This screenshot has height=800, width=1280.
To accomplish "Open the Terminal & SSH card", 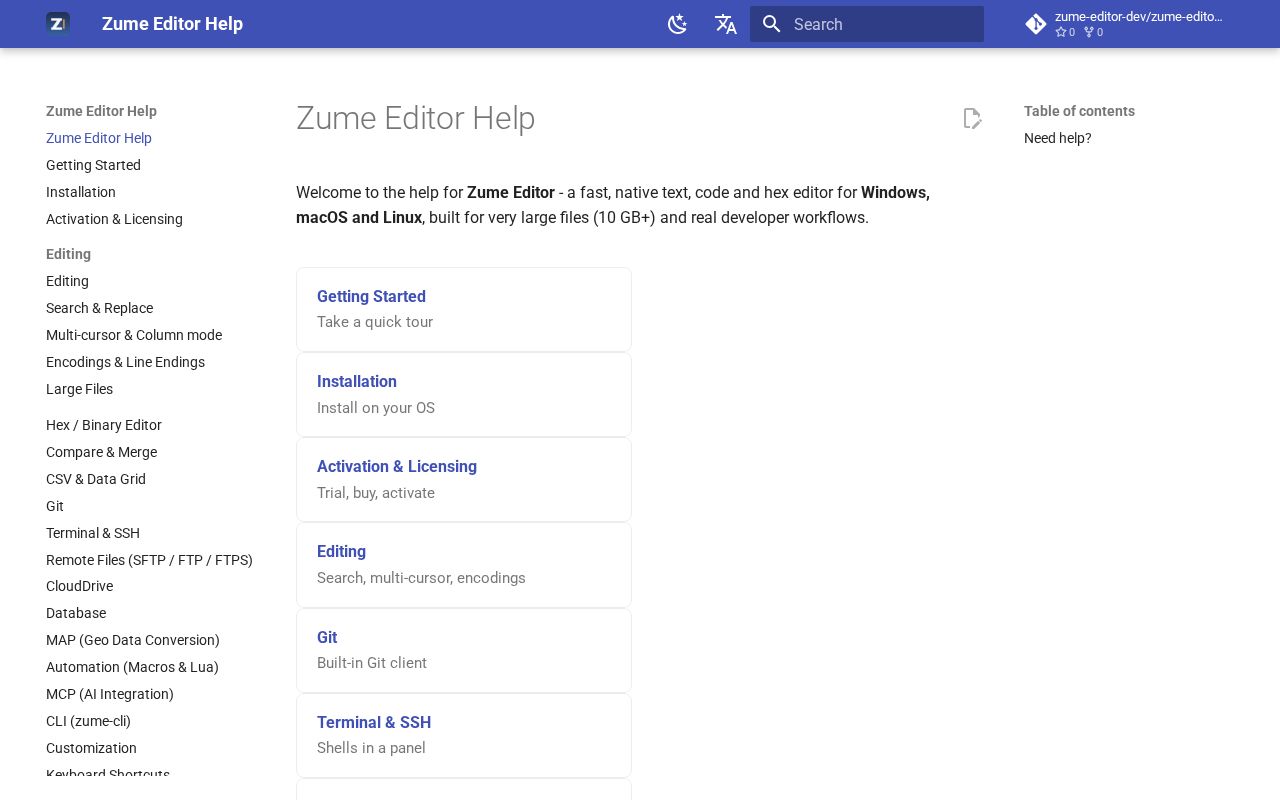I will click(464, 735).
